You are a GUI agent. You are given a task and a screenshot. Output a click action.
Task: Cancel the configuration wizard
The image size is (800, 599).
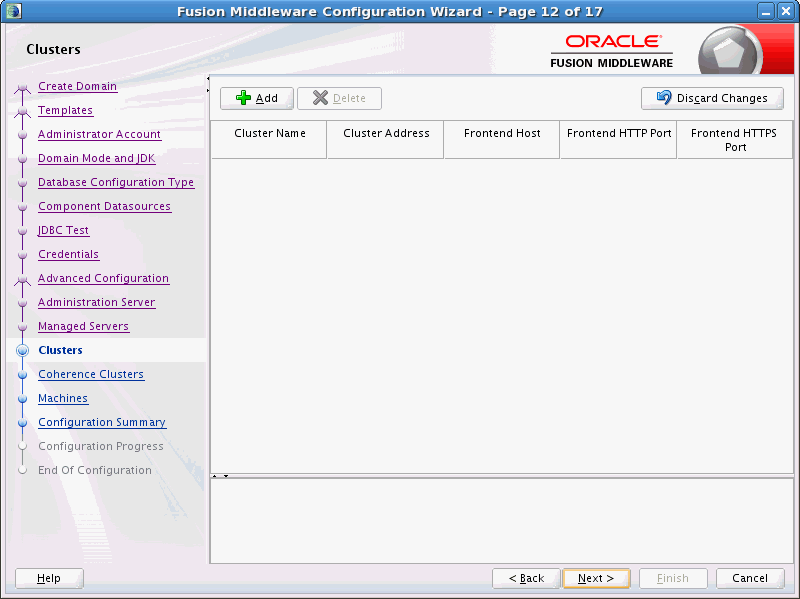point(750,578)
